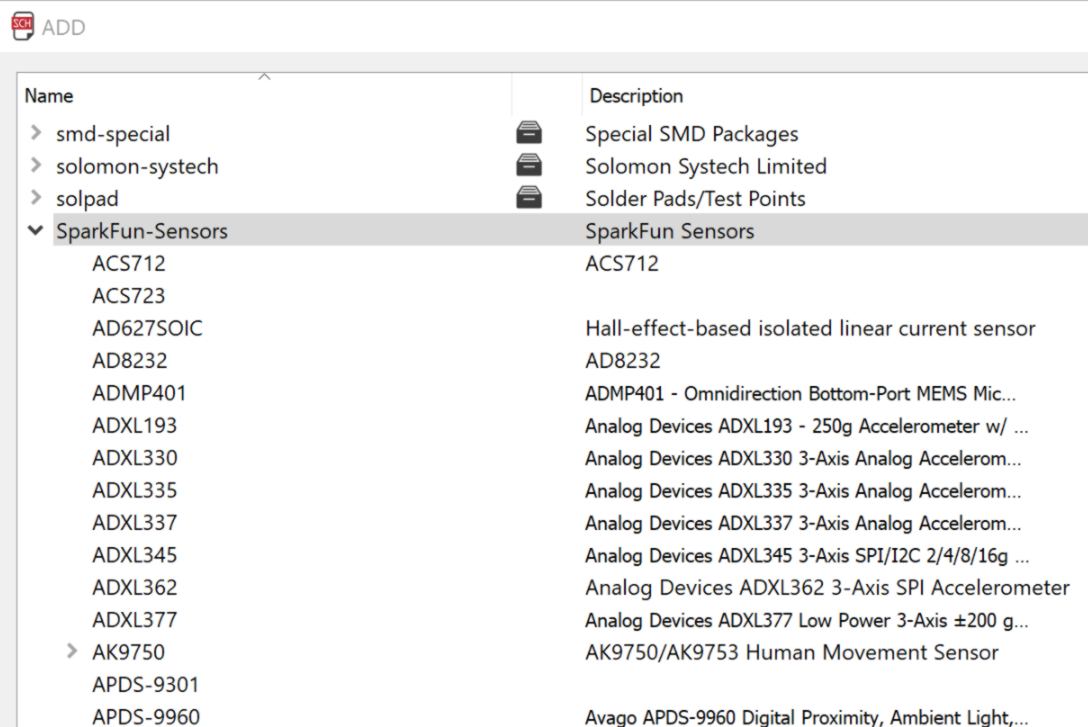The image size is (1088, 727).
Task: Expand the AK9750 device entry
Action: (x=72, y=652)
